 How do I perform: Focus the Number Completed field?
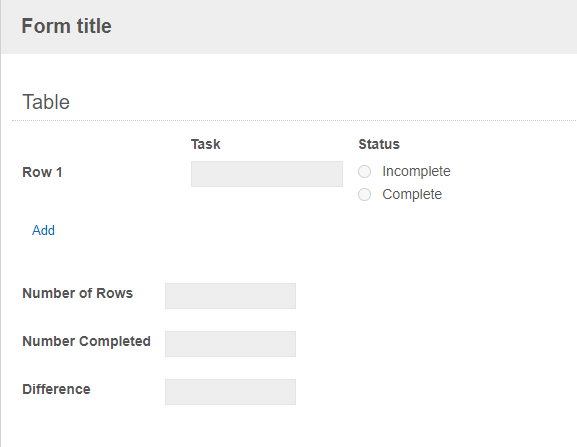[230, 344]
